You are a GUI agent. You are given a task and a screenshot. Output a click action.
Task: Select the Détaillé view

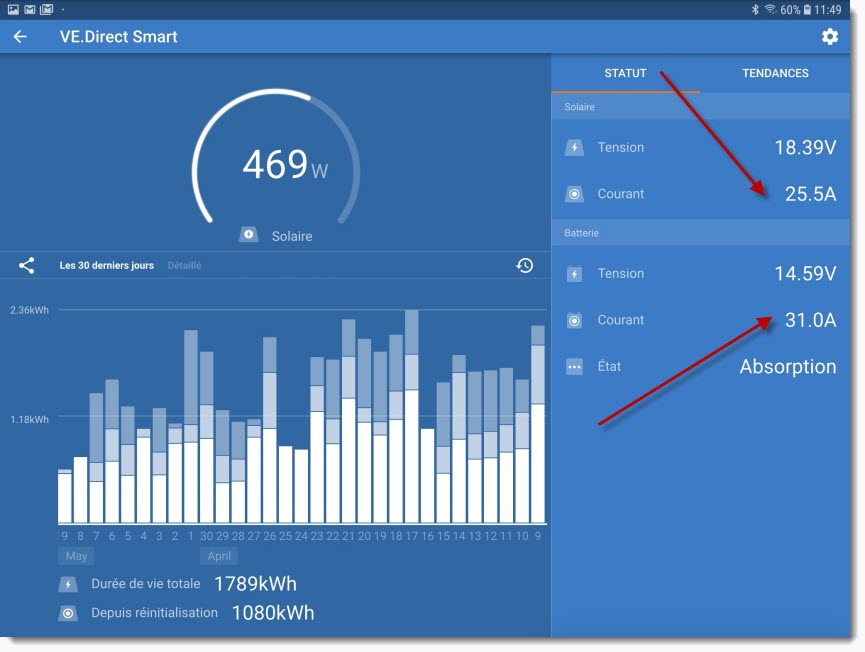coord(184,265)
